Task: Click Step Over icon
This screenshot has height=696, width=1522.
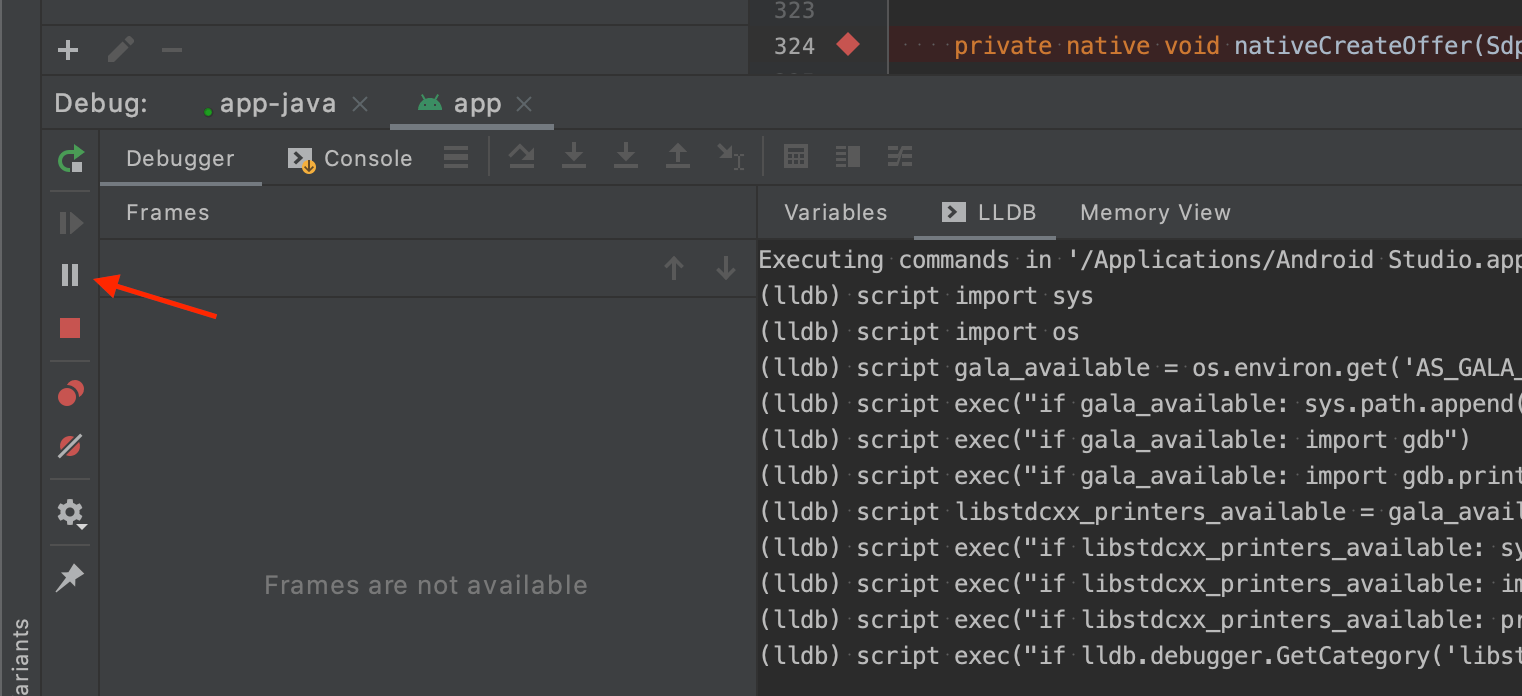Action: pos(522,156)
